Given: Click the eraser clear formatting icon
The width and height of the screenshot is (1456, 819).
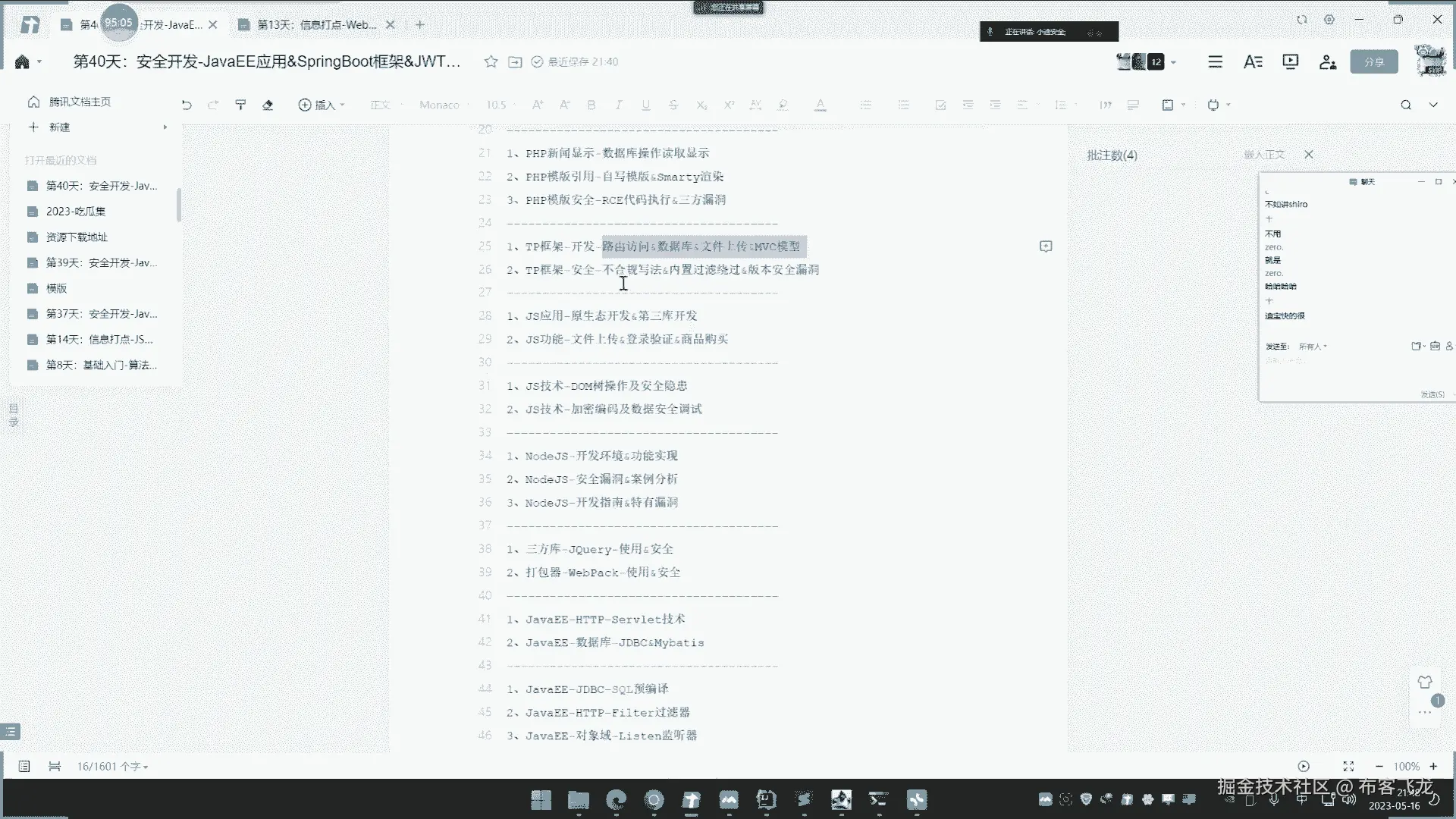Looking at the screenshot, I should pyautogui.click(x=268, y=105).
